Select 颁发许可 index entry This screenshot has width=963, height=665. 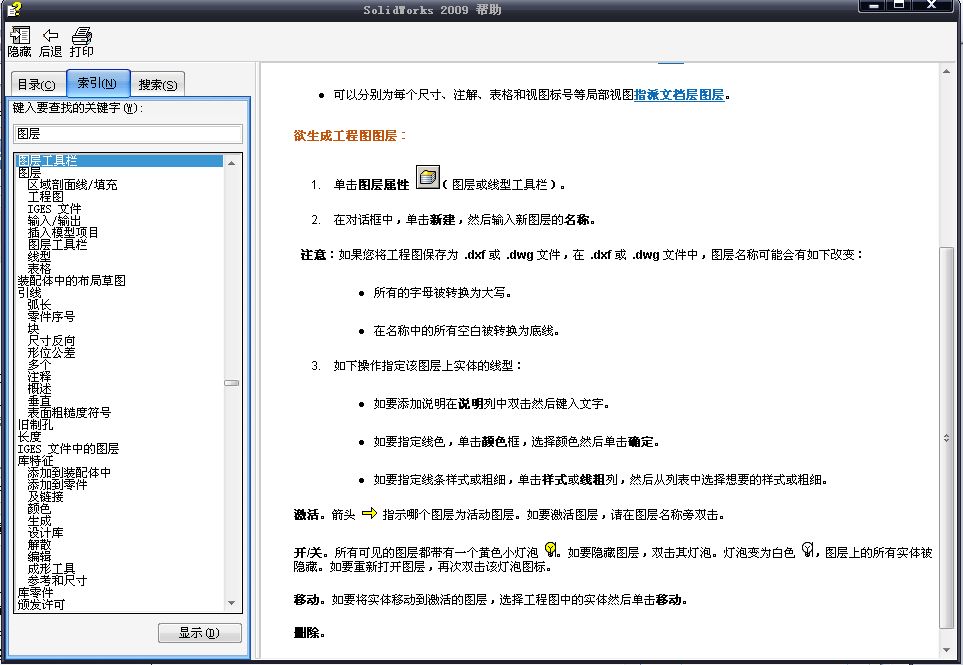click(41, 604)
